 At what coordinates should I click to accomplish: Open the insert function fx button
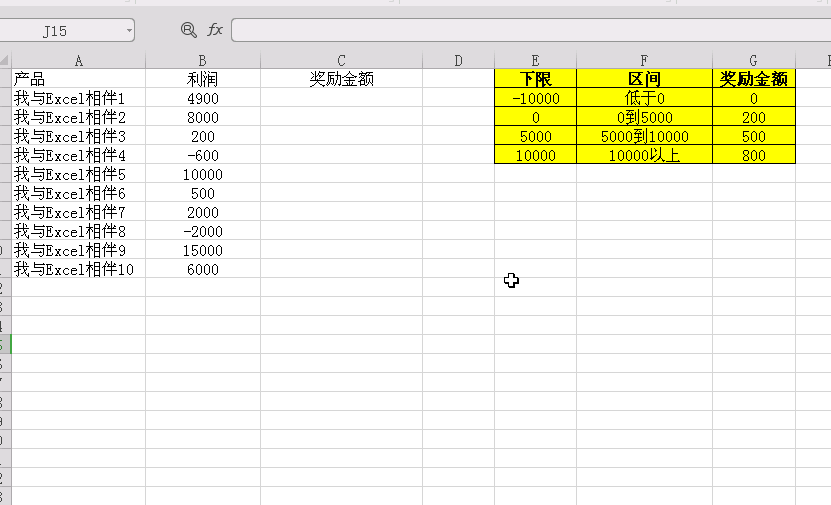coord(215,30)
